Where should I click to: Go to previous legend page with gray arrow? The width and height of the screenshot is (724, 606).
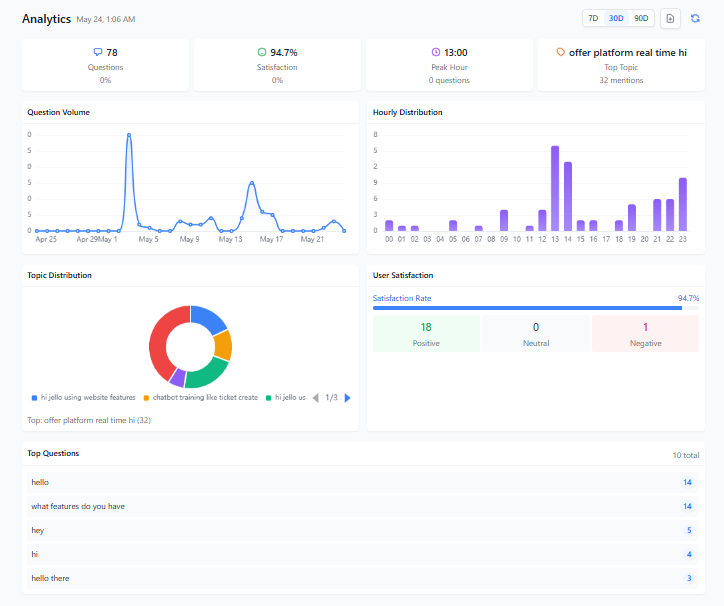[316, 398]
